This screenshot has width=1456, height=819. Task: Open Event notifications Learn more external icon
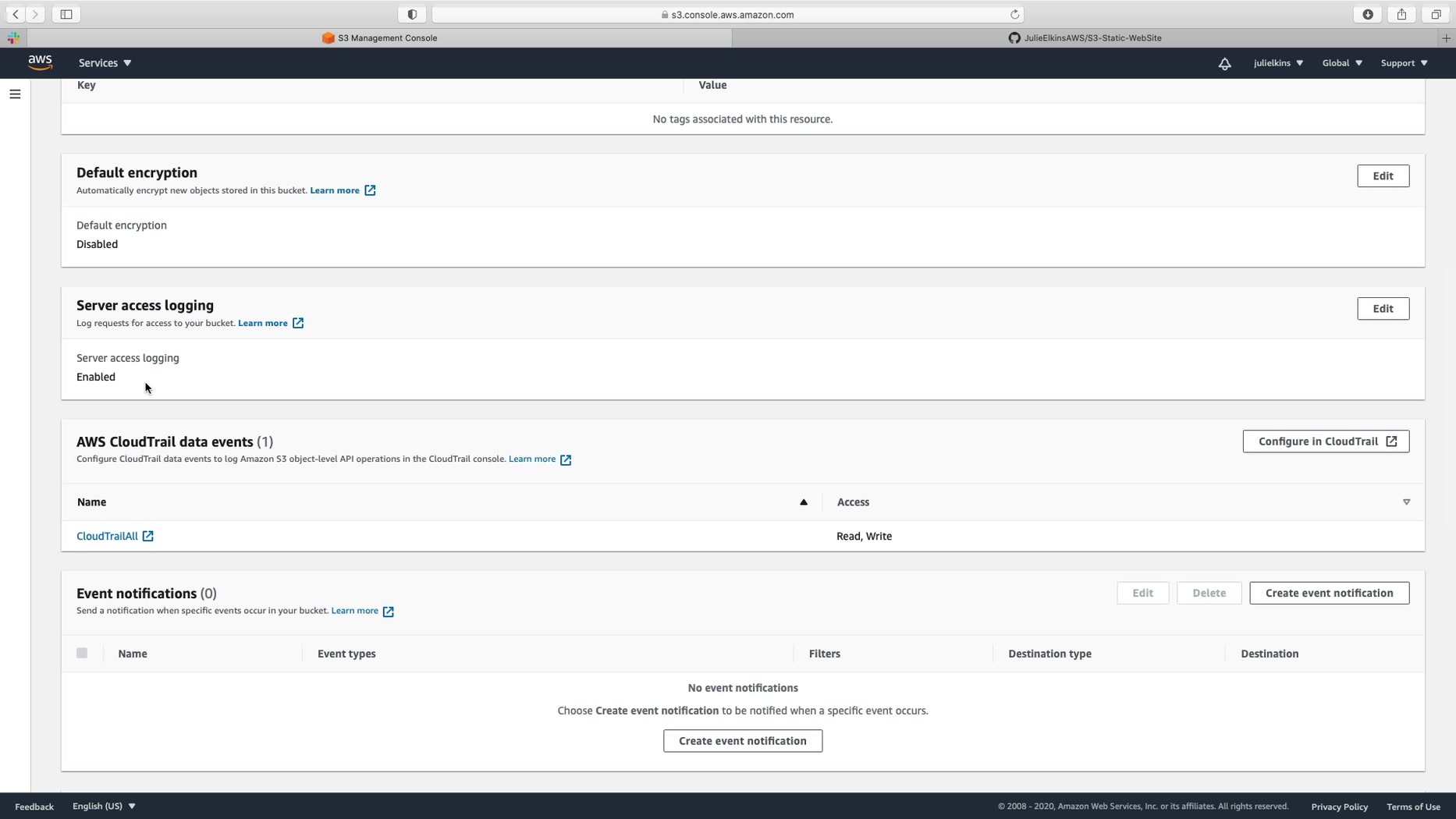[x=389, y=612]
